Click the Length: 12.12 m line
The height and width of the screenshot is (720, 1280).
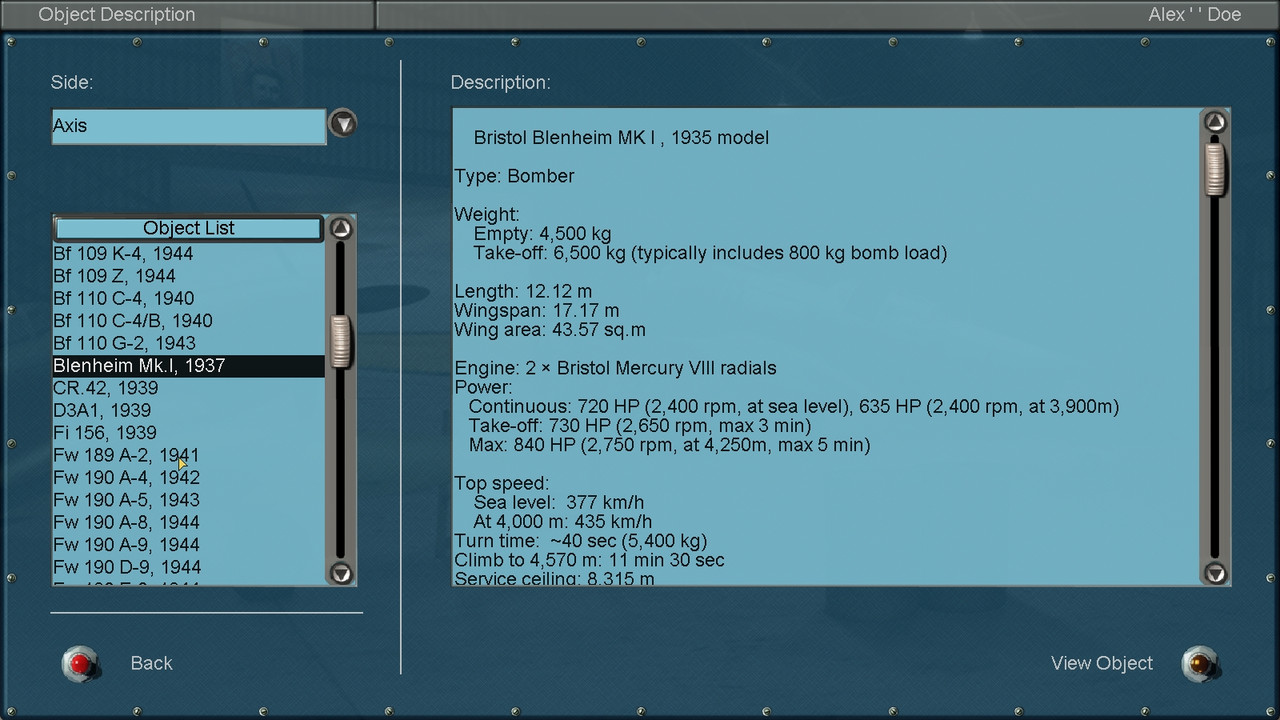pyautogui.click(x=523, y=292)
